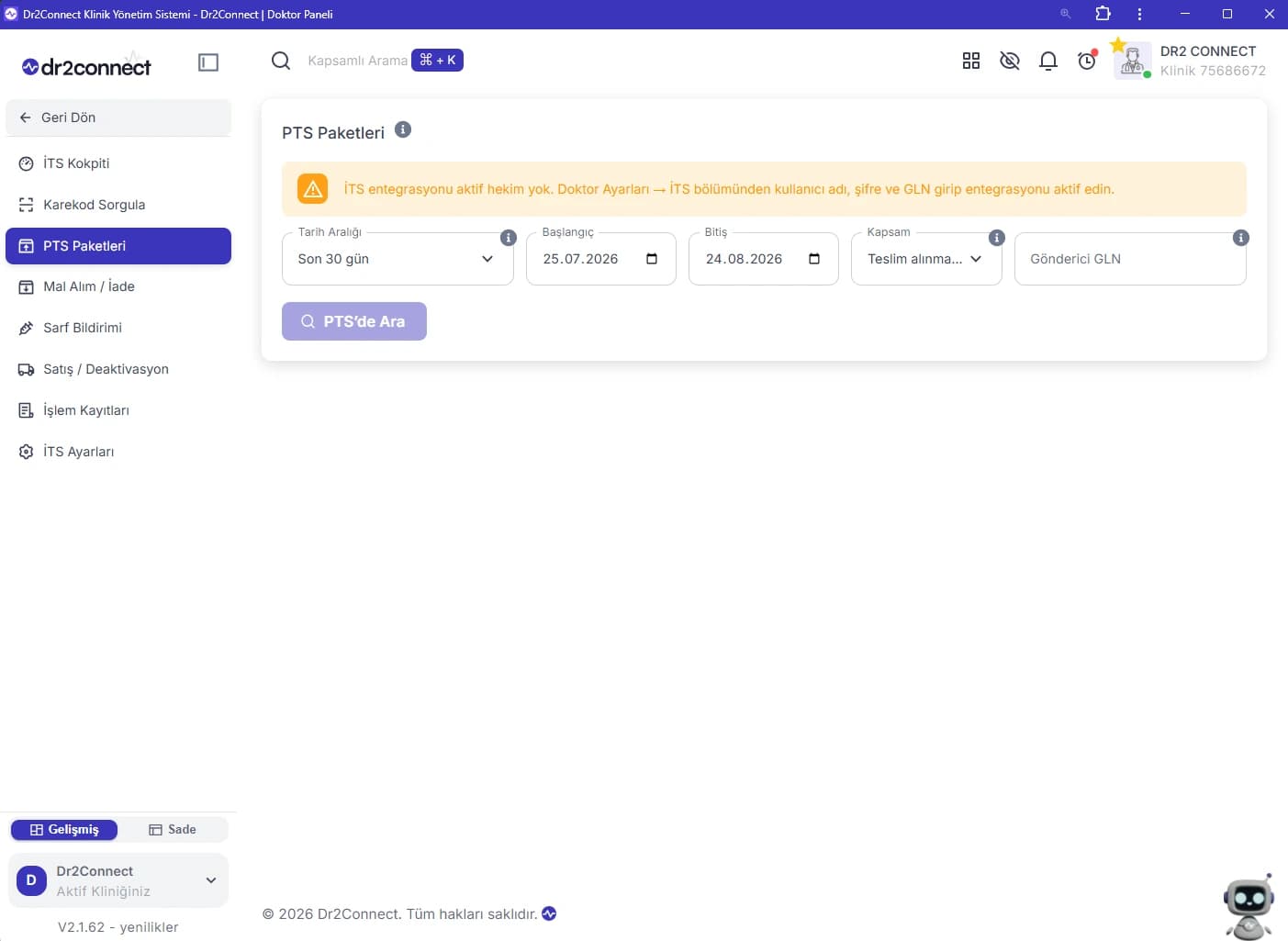Open Satış / Deaktivasyon menu item
Image resolution: width=1288 pixels, height=941 pixels.
pos(118,369)
